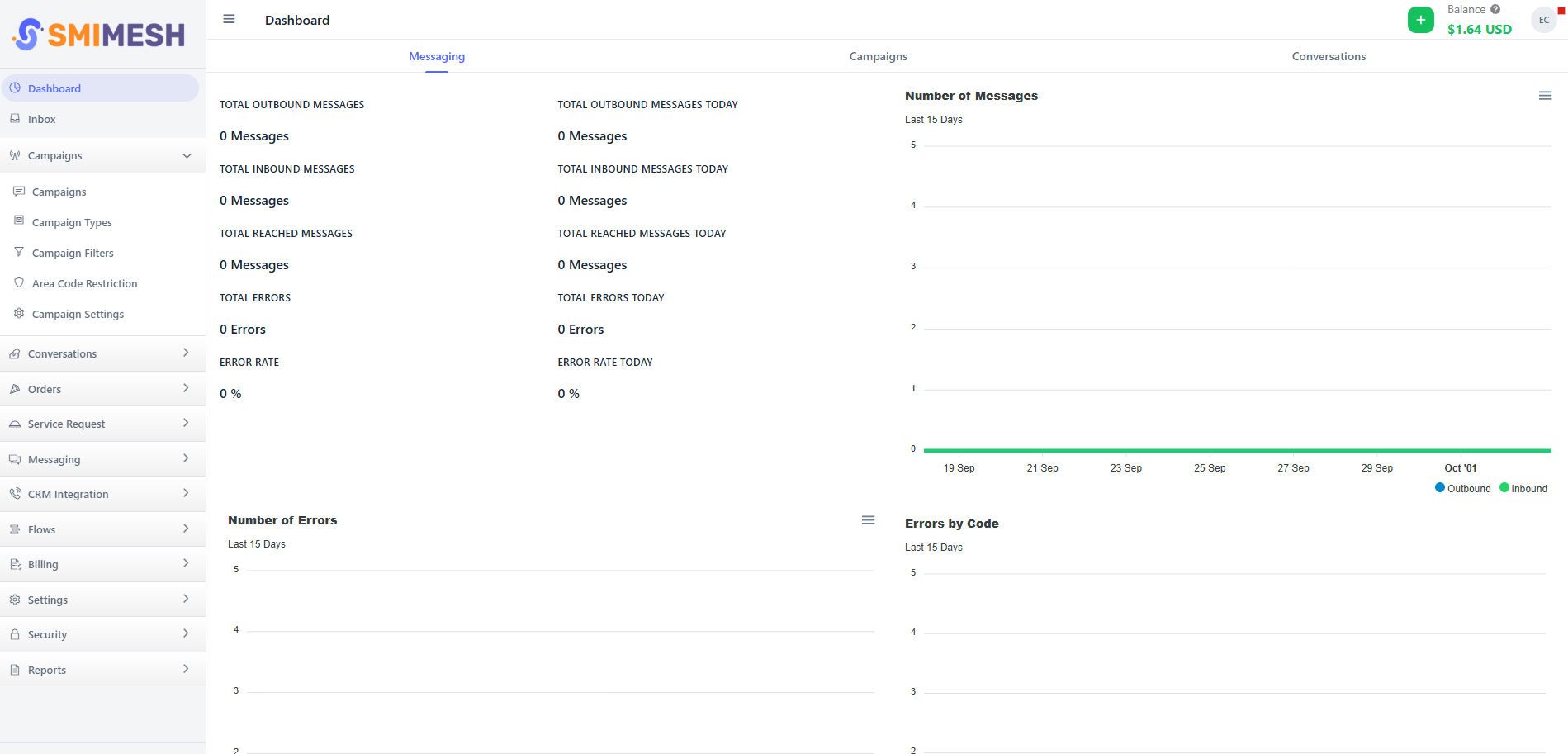Screen dimensions: 1568x754
Task: Expand the Messaging sidebar section chevron
Action: point(186,458)
